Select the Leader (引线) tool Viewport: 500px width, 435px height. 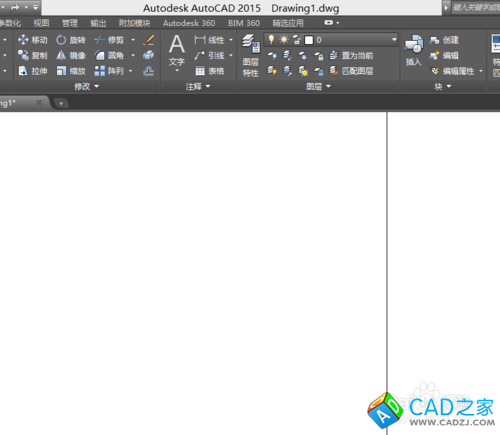209,55
